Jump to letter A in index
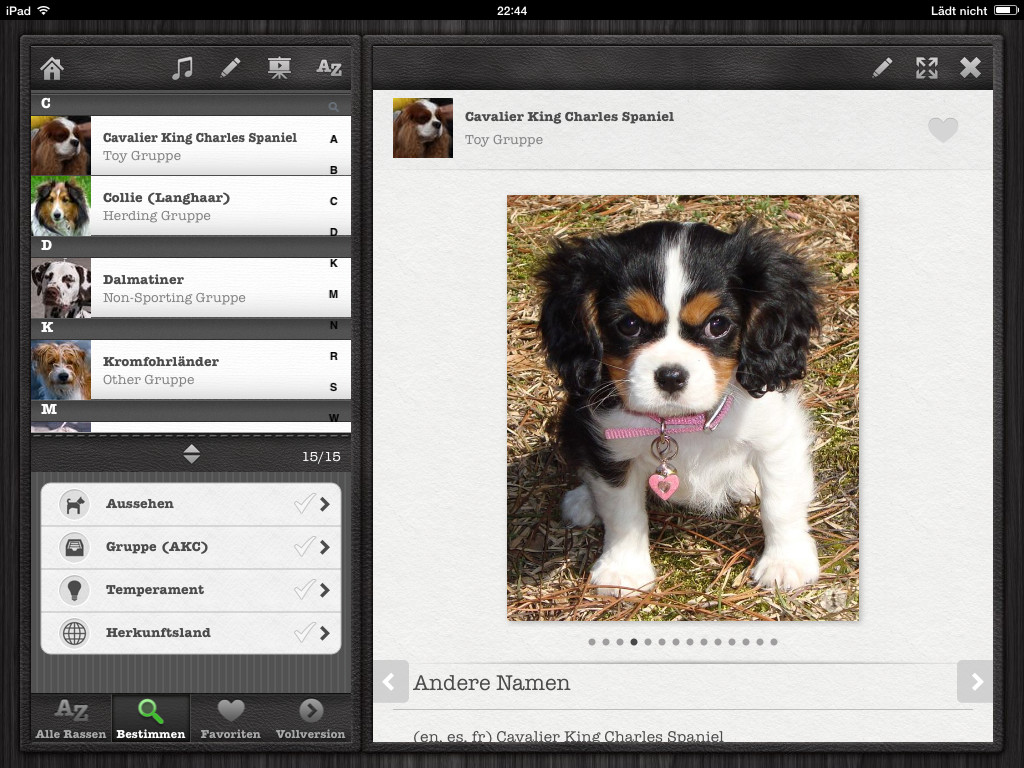The image size is (1024, 768). click(x=334, y=139)
